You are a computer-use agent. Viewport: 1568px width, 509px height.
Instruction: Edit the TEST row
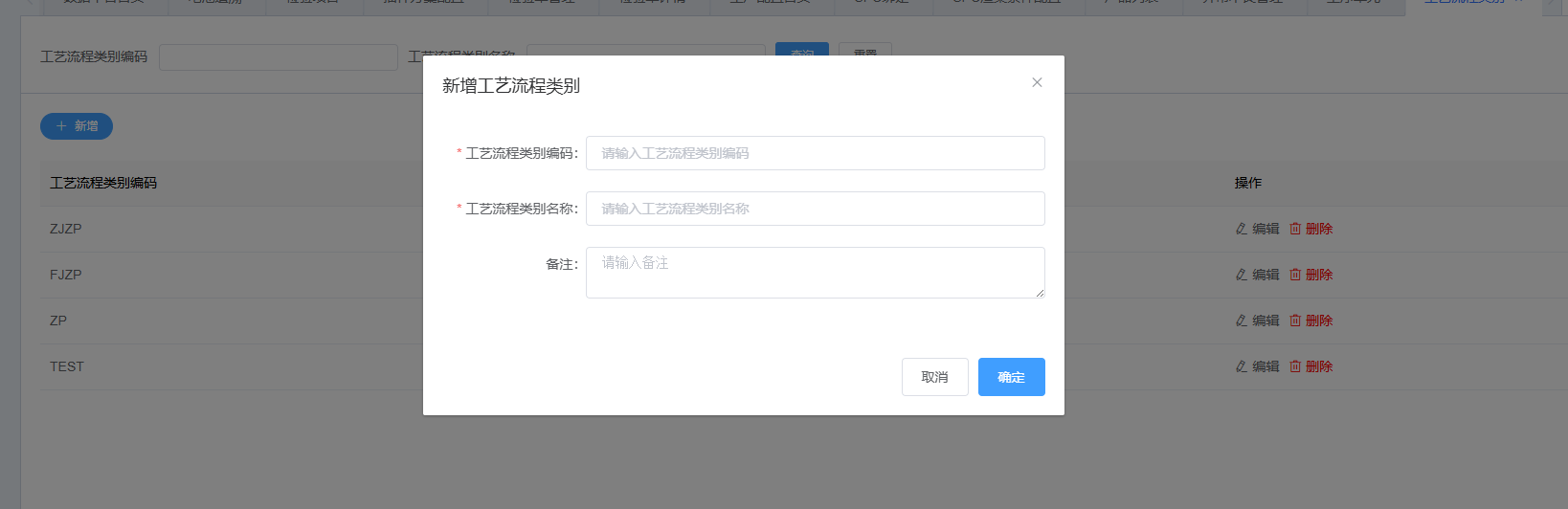tap(1257, 366)
